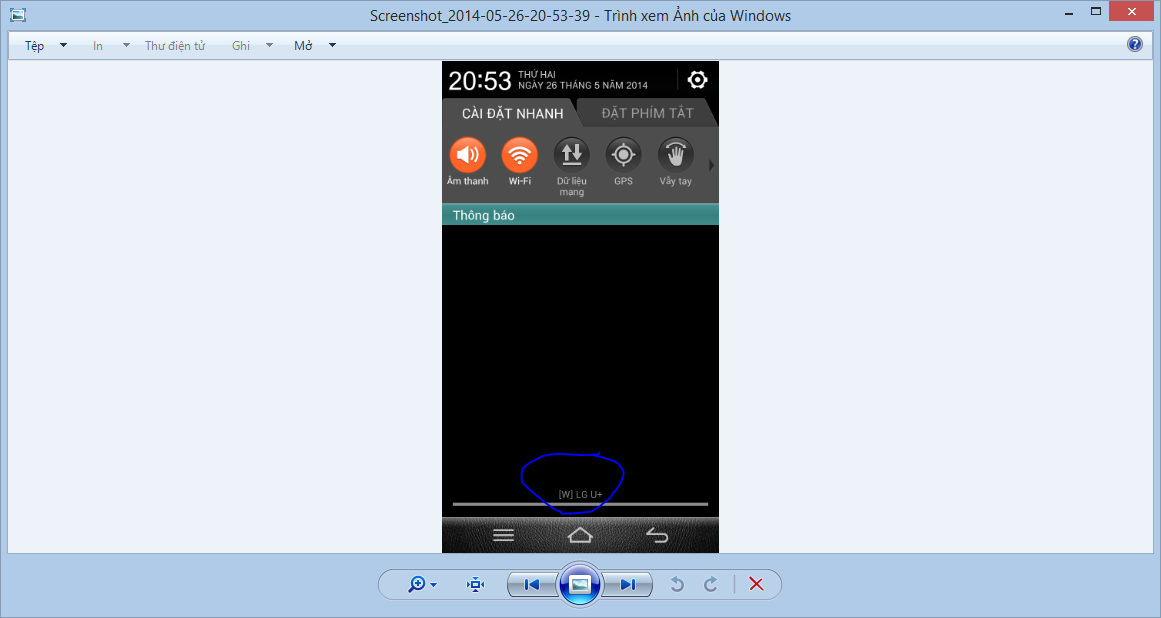This screenshot has width=1161, height=618.
Task: Open the zoom magnifier control
Action: [x=417, y=584]
